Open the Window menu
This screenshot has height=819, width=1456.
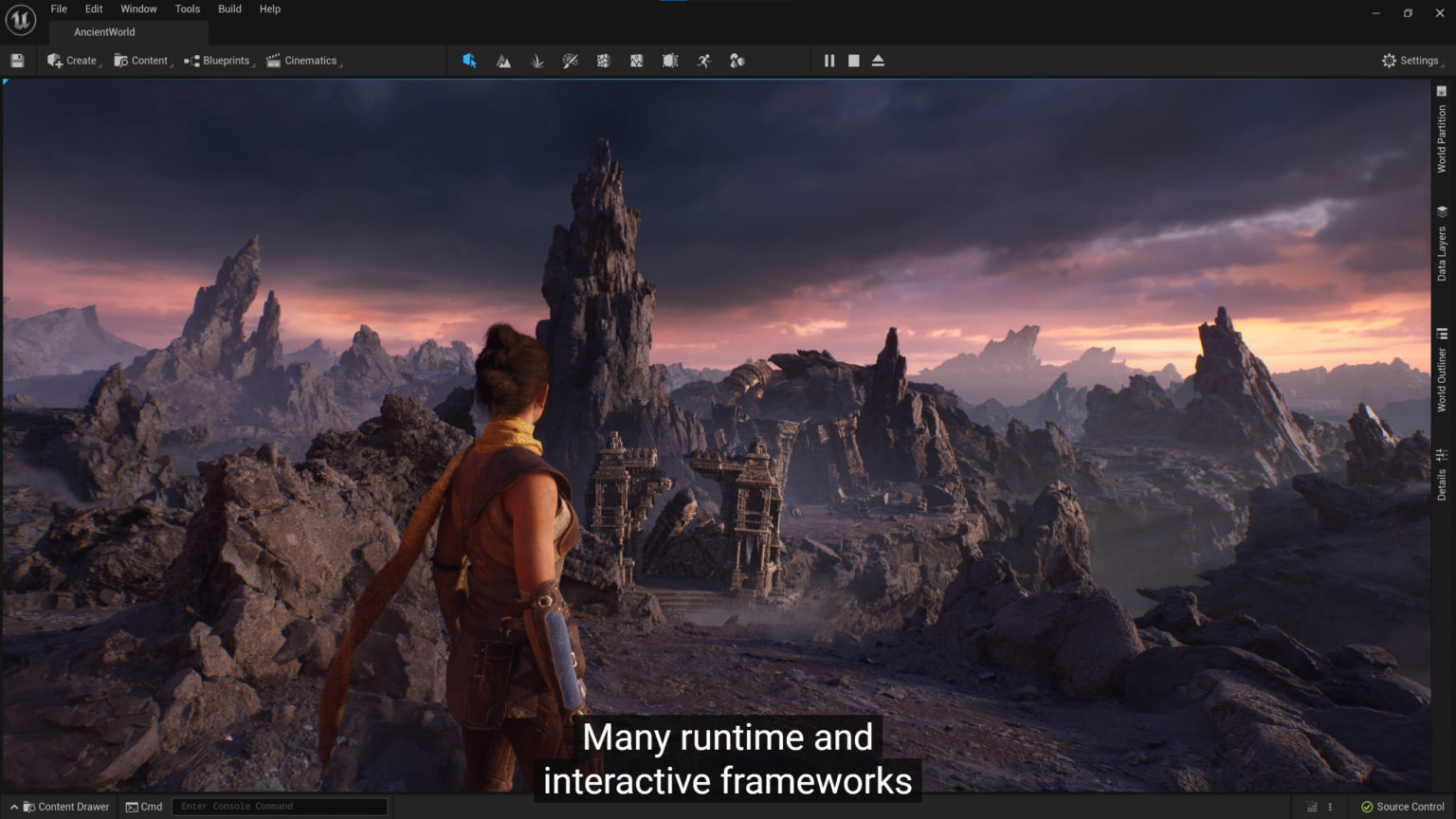[x=138, y=9]
